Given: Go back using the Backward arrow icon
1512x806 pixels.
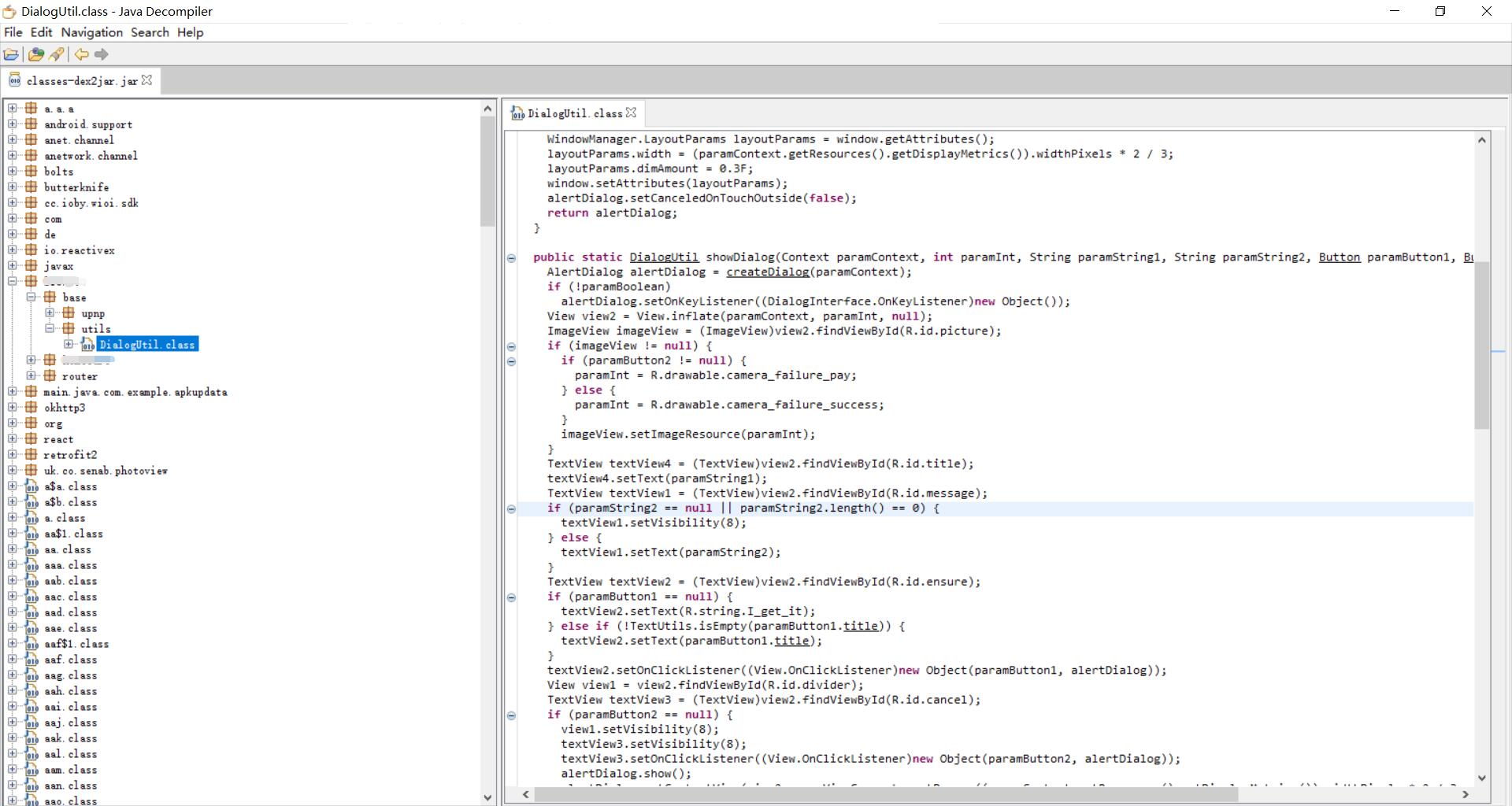Looking at the screenshot, I should coord(81,54).
